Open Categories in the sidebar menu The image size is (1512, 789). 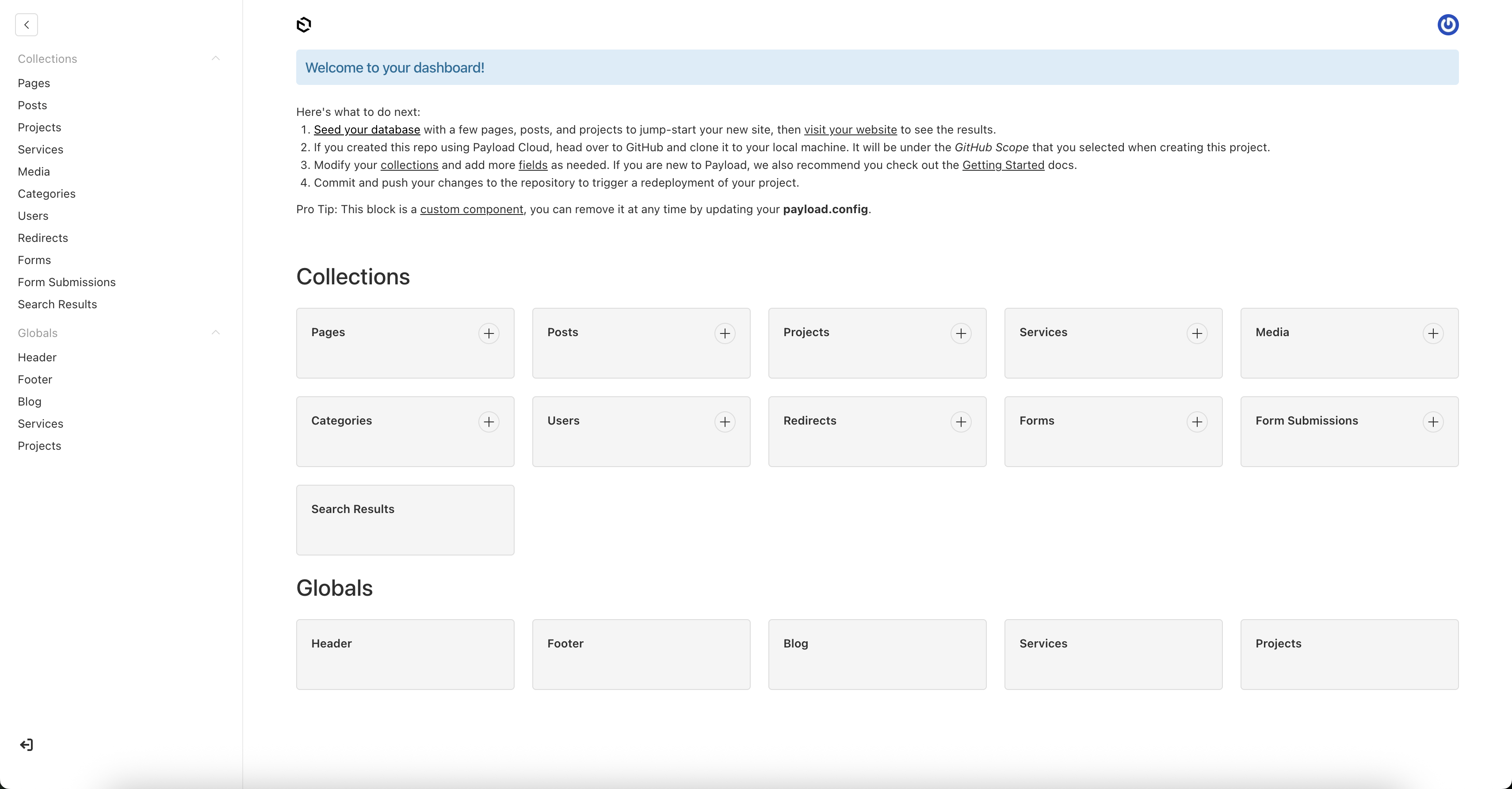point(46,194)
